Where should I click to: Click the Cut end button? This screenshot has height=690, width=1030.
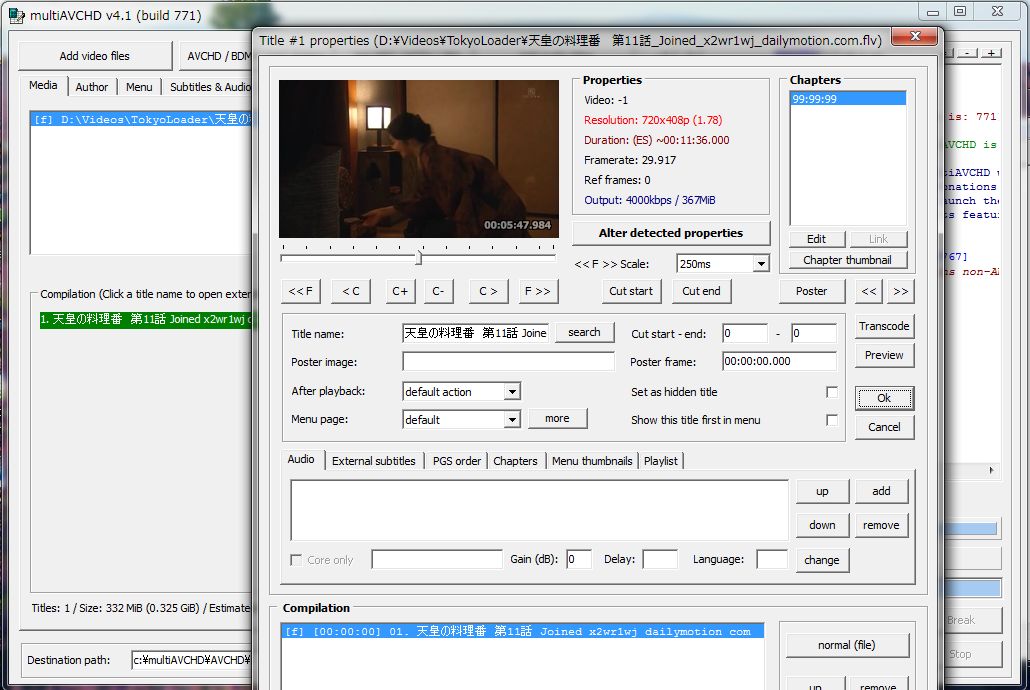[x=702, y=291]
